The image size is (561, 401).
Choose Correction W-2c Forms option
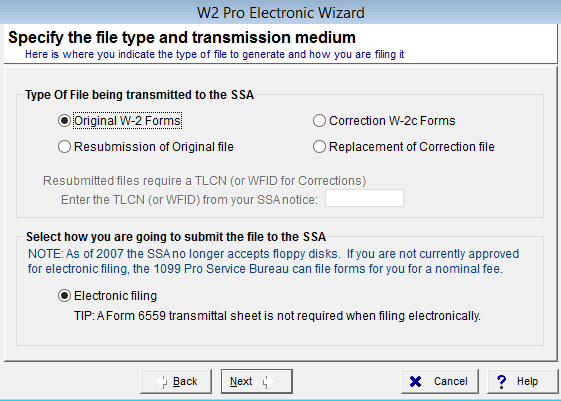coord(319,121)
